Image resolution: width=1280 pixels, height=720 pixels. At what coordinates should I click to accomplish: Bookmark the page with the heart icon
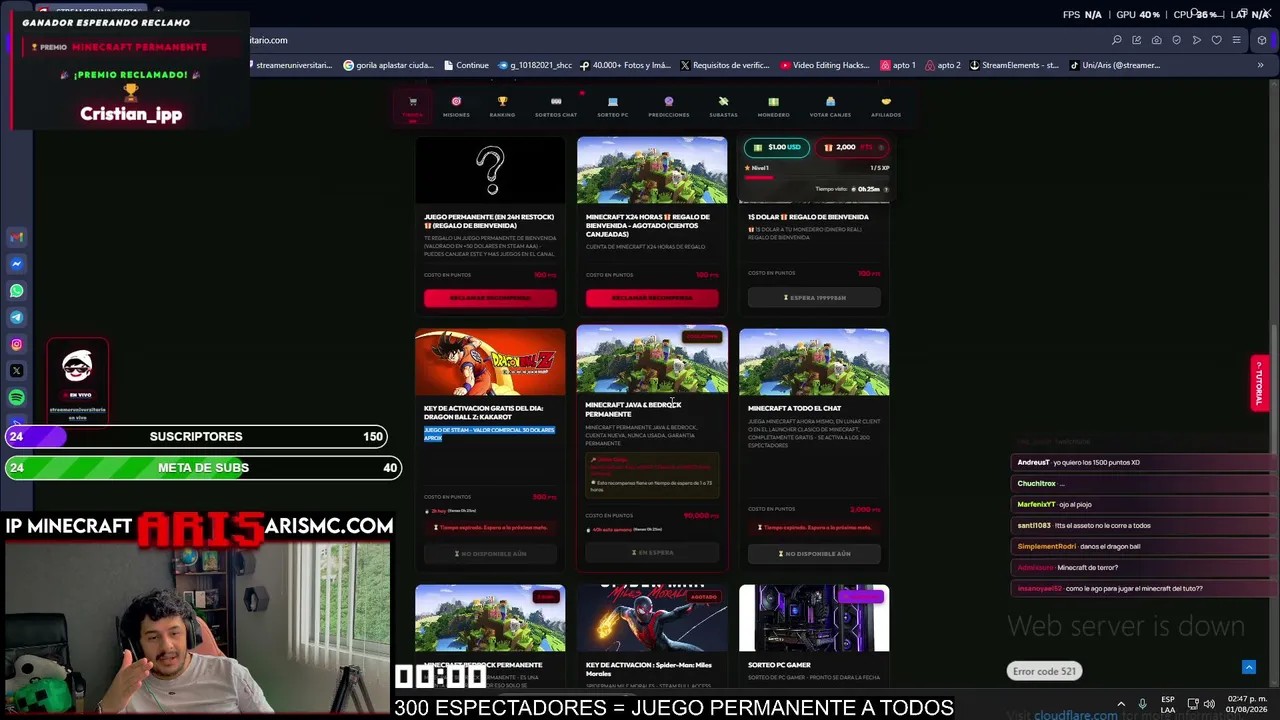pyautogui.click(x=1217, y=40)
